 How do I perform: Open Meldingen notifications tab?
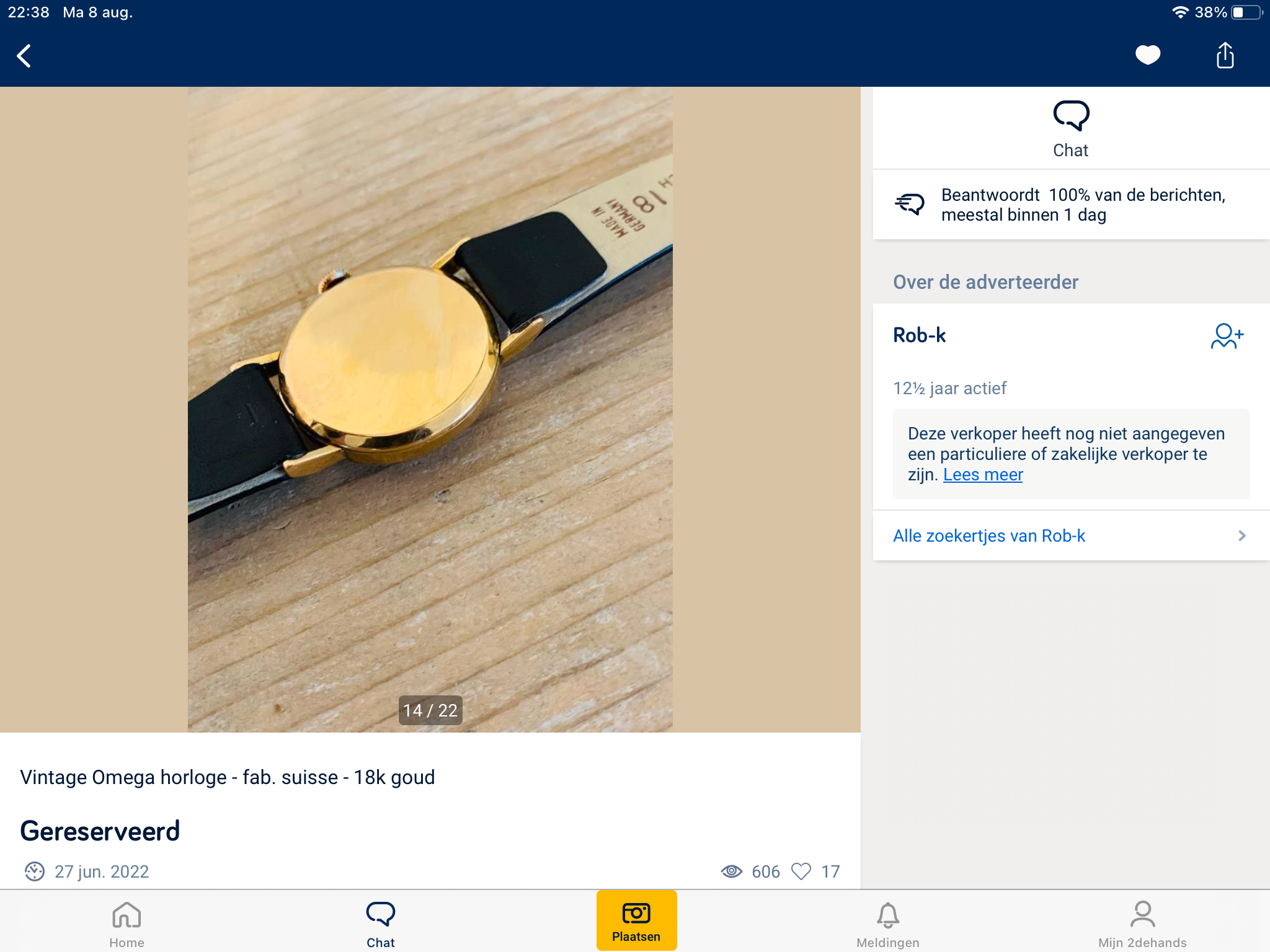(888, 923)
